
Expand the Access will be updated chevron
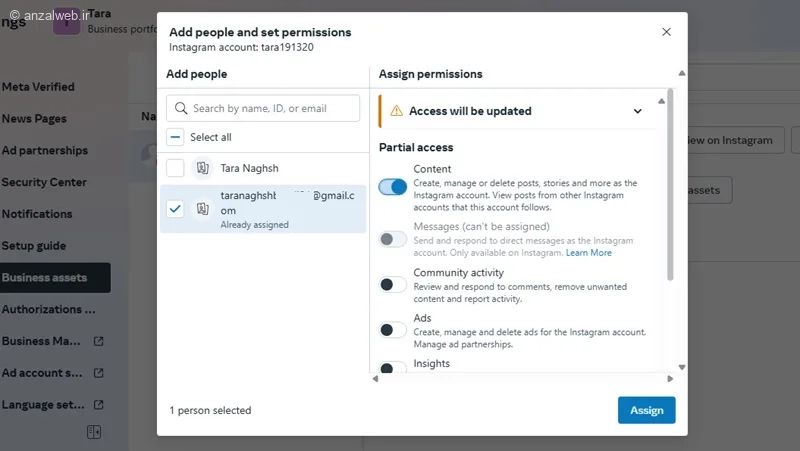pyautogui.click(x=638, y=111)
